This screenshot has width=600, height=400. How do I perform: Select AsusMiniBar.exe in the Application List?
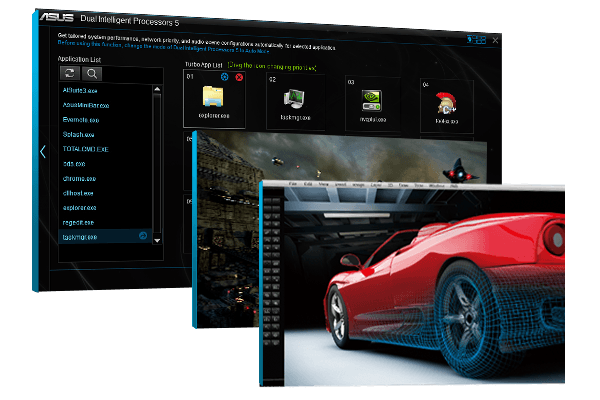[x=86, y=105]
